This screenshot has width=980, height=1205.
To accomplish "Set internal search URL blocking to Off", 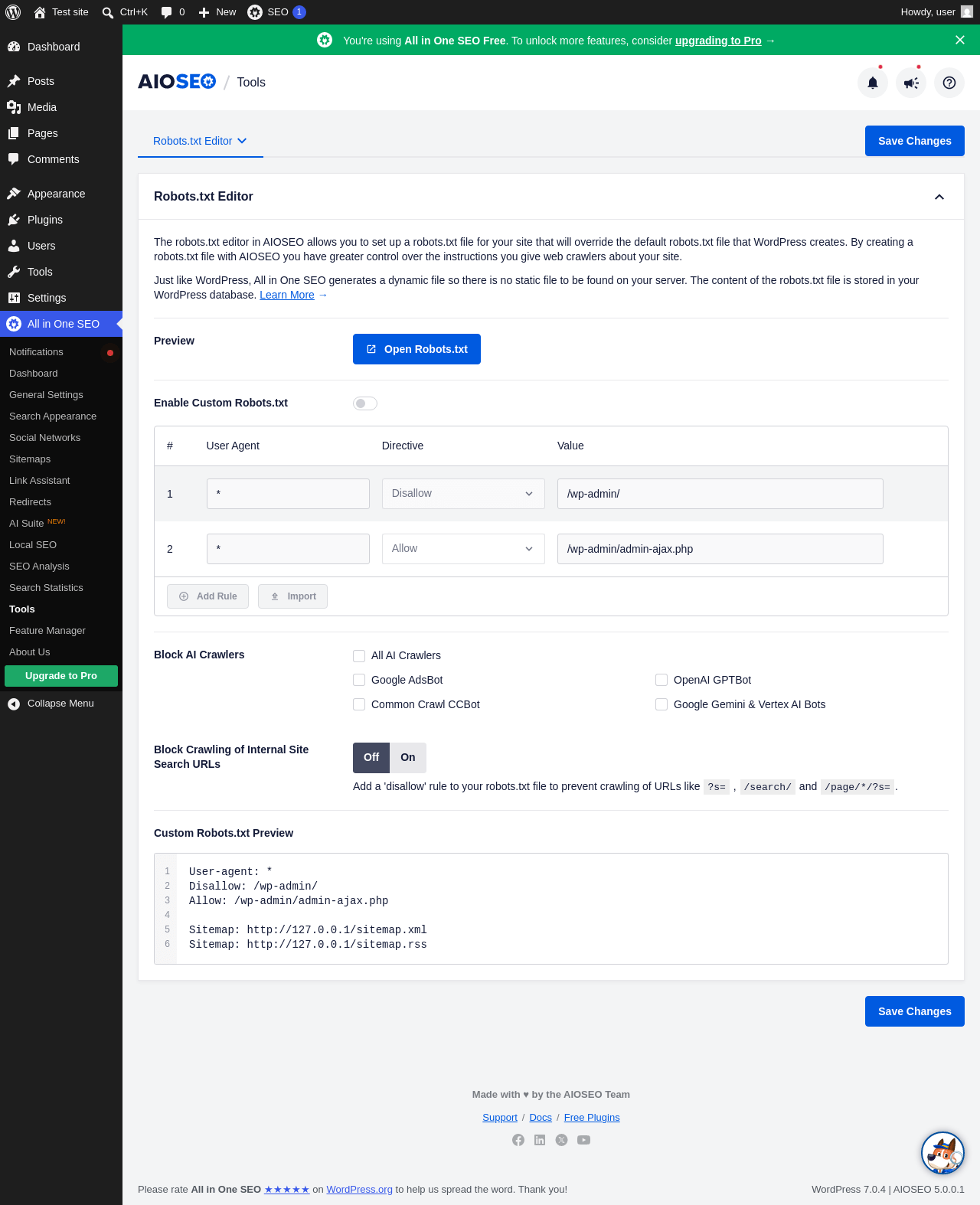I will point(371,758).
